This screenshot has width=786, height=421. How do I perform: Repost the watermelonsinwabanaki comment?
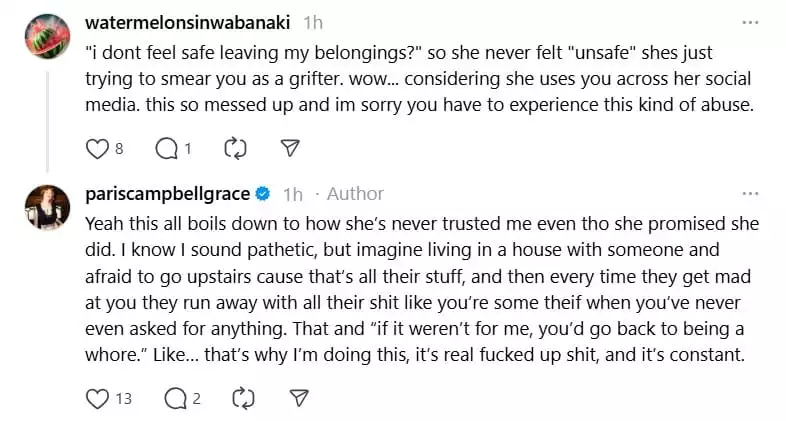(236, 148)
